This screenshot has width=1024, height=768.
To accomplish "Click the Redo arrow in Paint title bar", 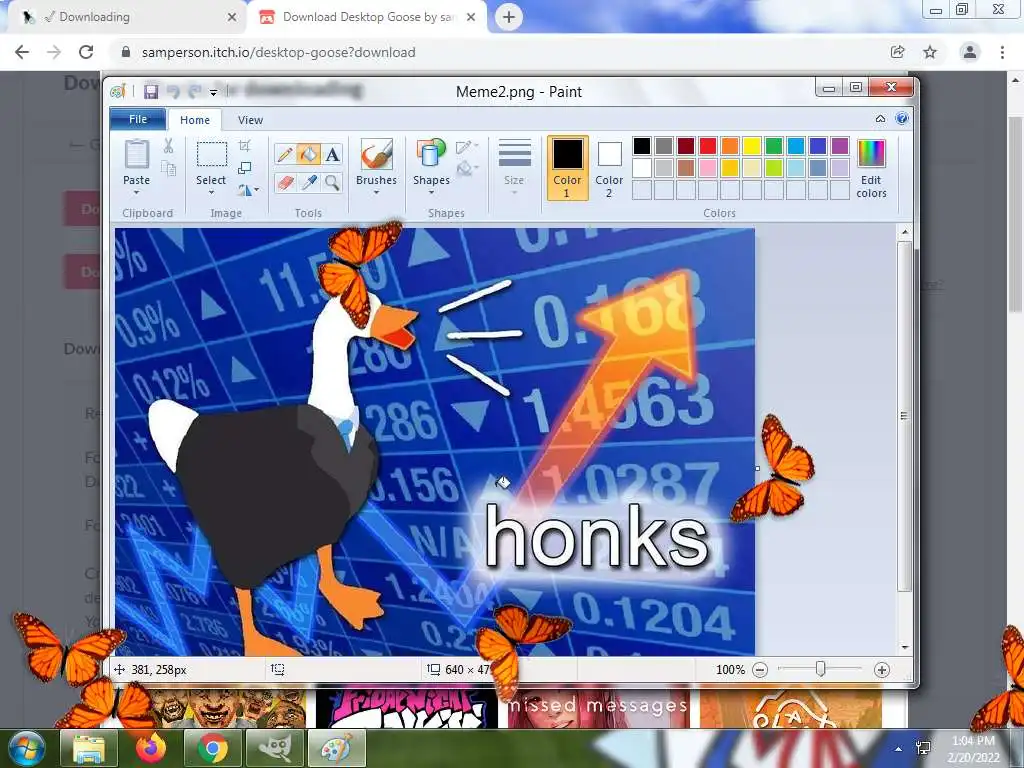I will click(195, 91).
